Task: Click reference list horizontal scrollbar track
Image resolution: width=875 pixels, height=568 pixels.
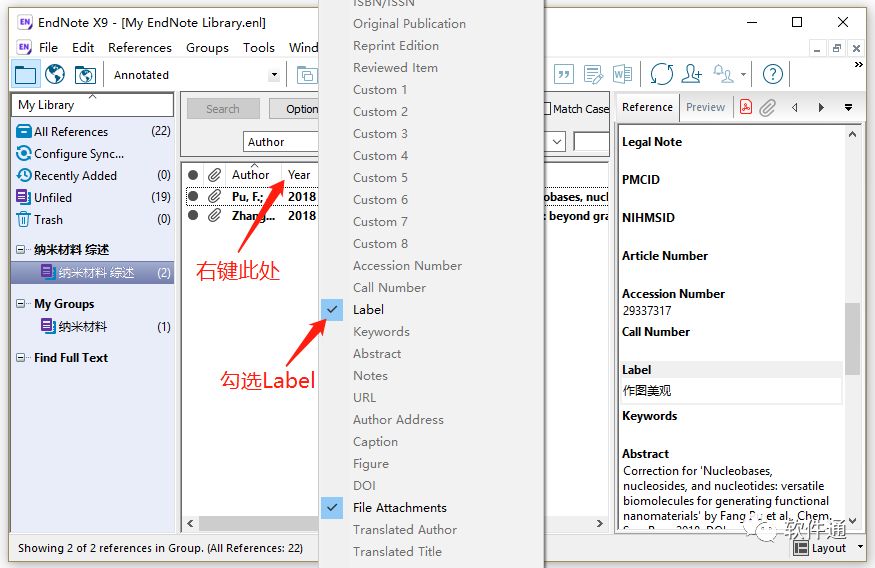Action: [259, 523]
